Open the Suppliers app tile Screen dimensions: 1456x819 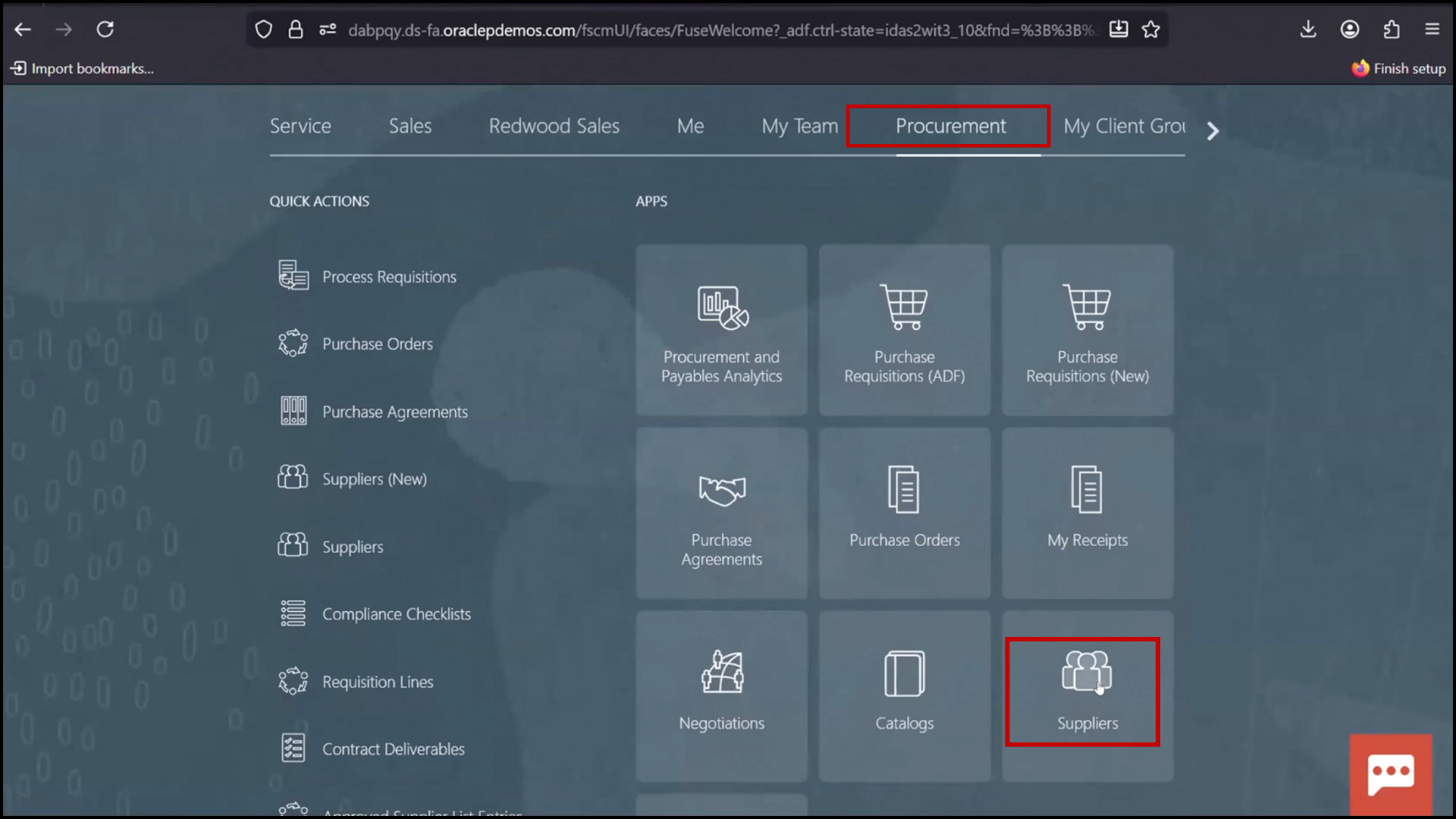coord(1087,696)
